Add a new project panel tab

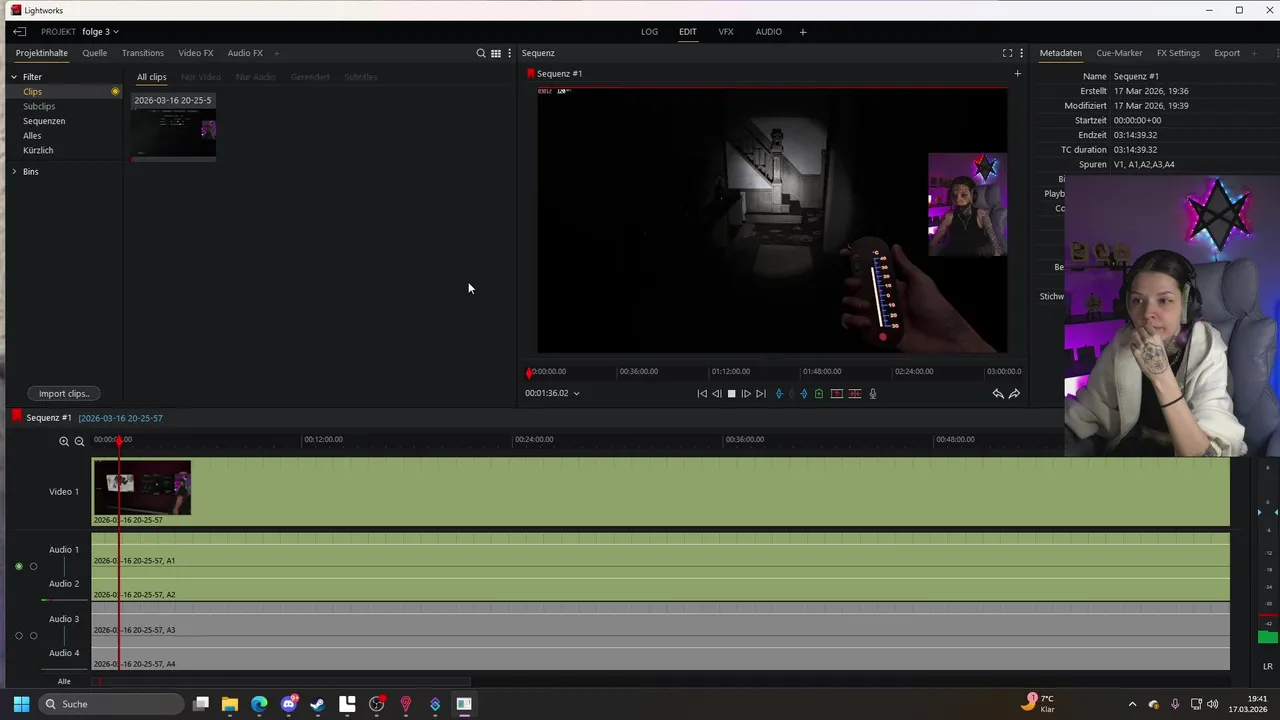277,53
